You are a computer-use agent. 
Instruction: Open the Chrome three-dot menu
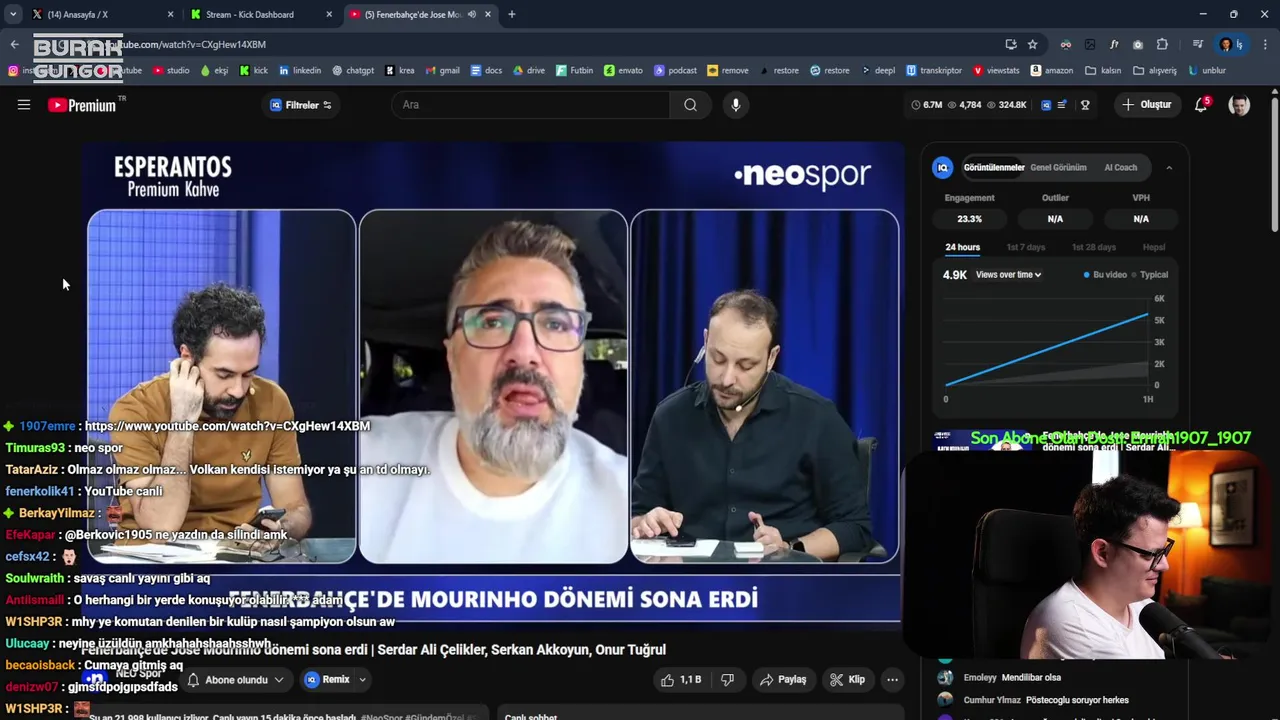pyautogui.click(x=1265, y=44)
